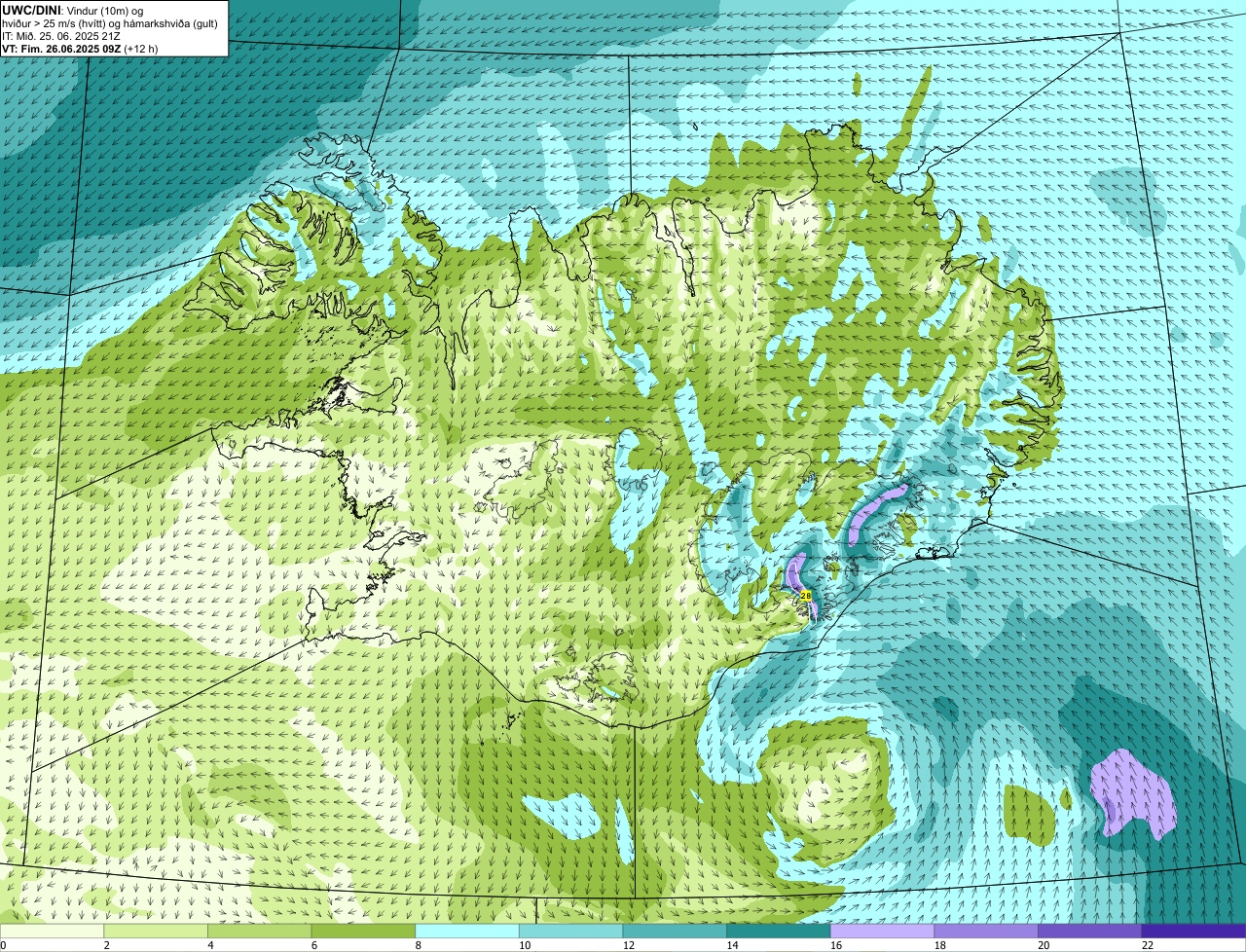The height and width of the screenshot is (952, 1246).
Task: Click the "20" label on the color scale
Action: click(1044, 945)
